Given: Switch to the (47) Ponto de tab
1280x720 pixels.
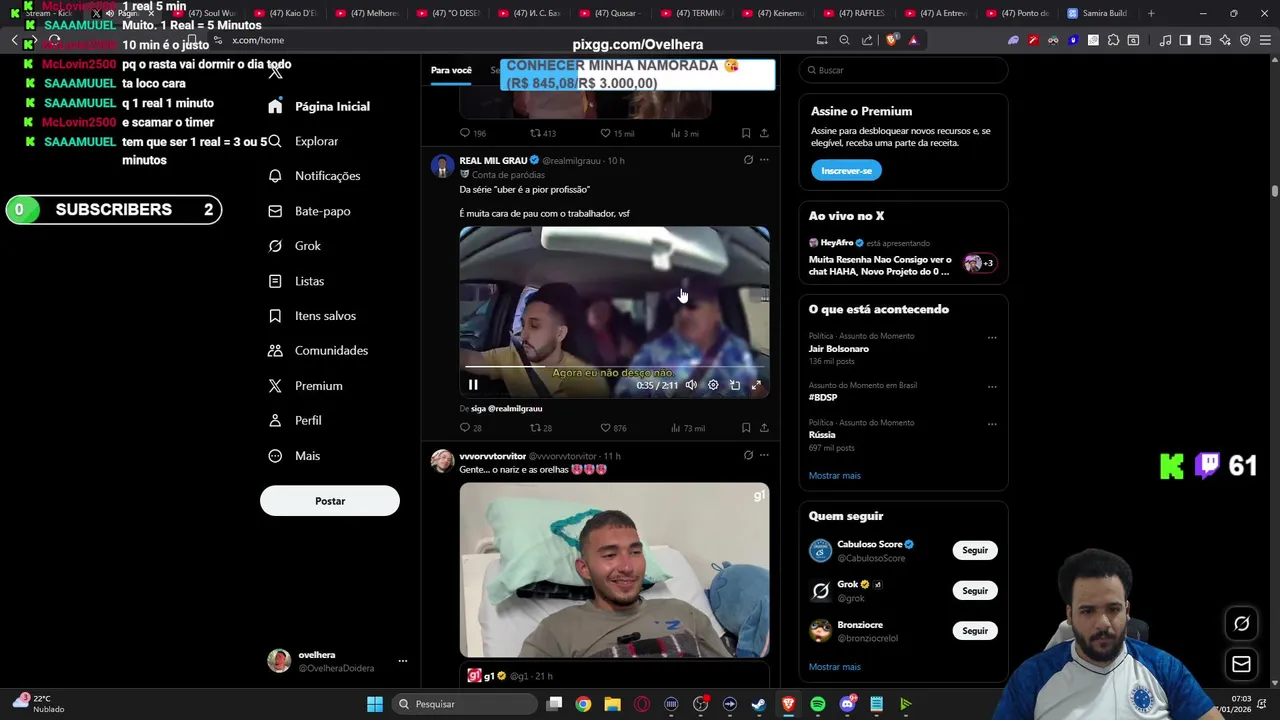Looking at the screenshot, I should coord(1017,13).
